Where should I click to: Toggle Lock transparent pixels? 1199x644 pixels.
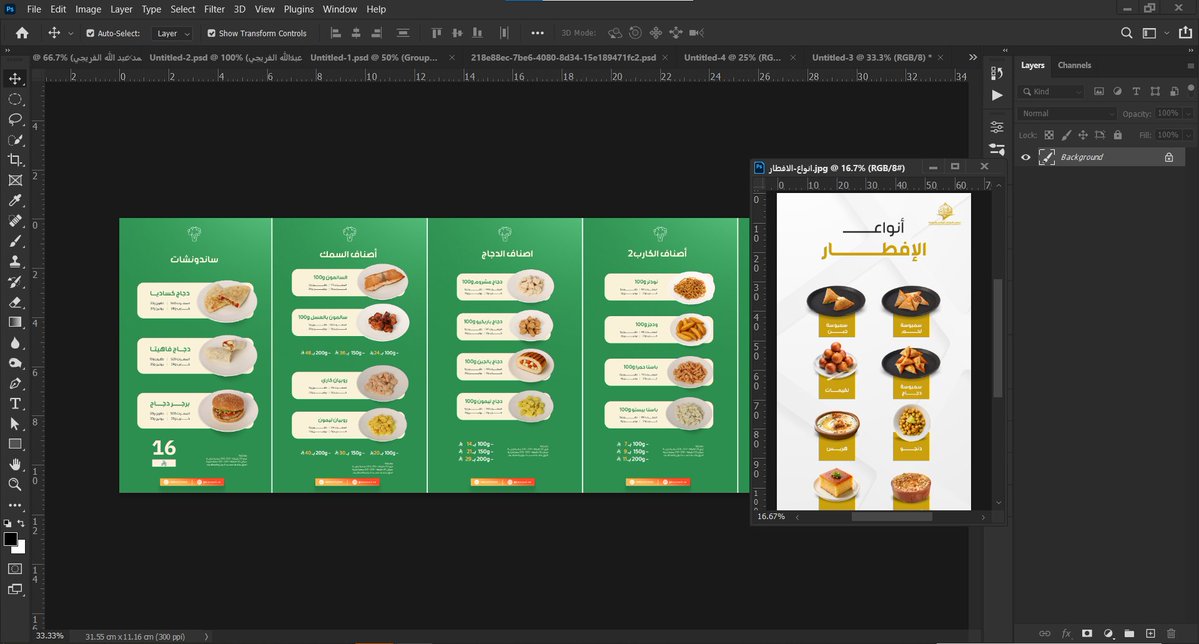[x=1049, y=135]
